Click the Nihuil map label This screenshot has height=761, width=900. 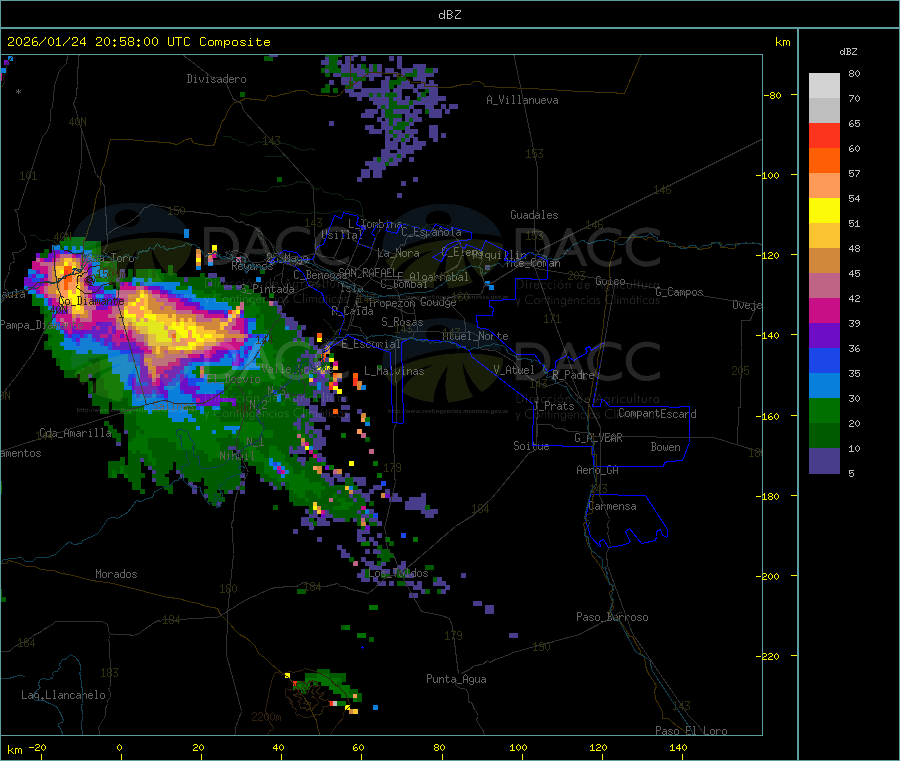point(236,456)
